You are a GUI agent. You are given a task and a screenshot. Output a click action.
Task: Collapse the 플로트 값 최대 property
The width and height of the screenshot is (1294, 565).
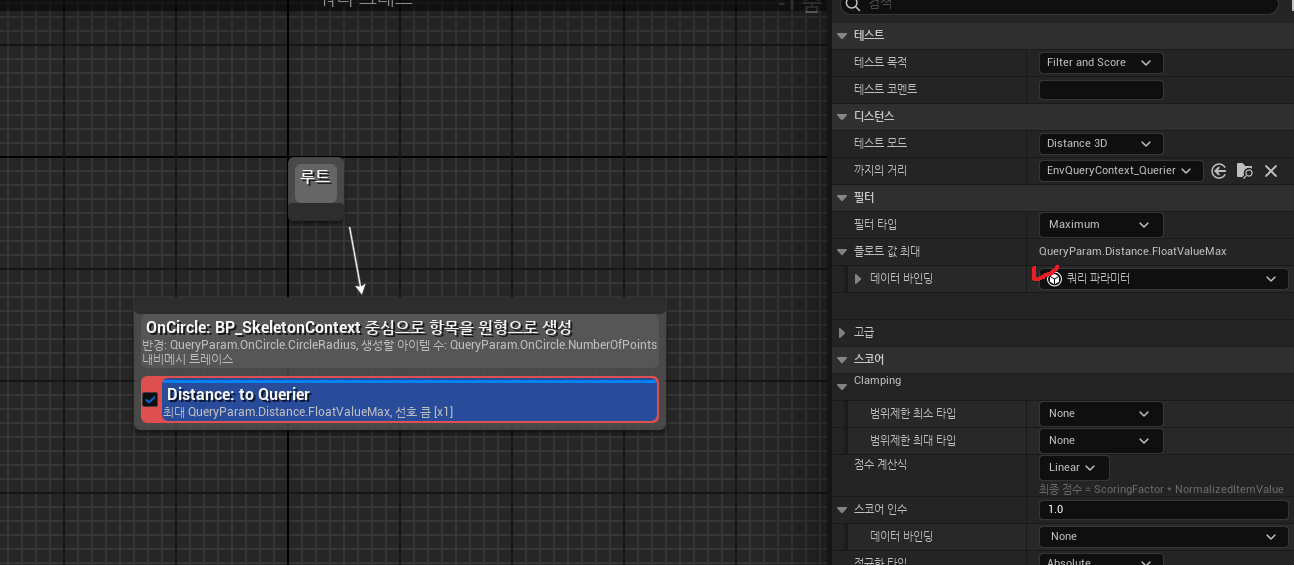coord(841,251)
